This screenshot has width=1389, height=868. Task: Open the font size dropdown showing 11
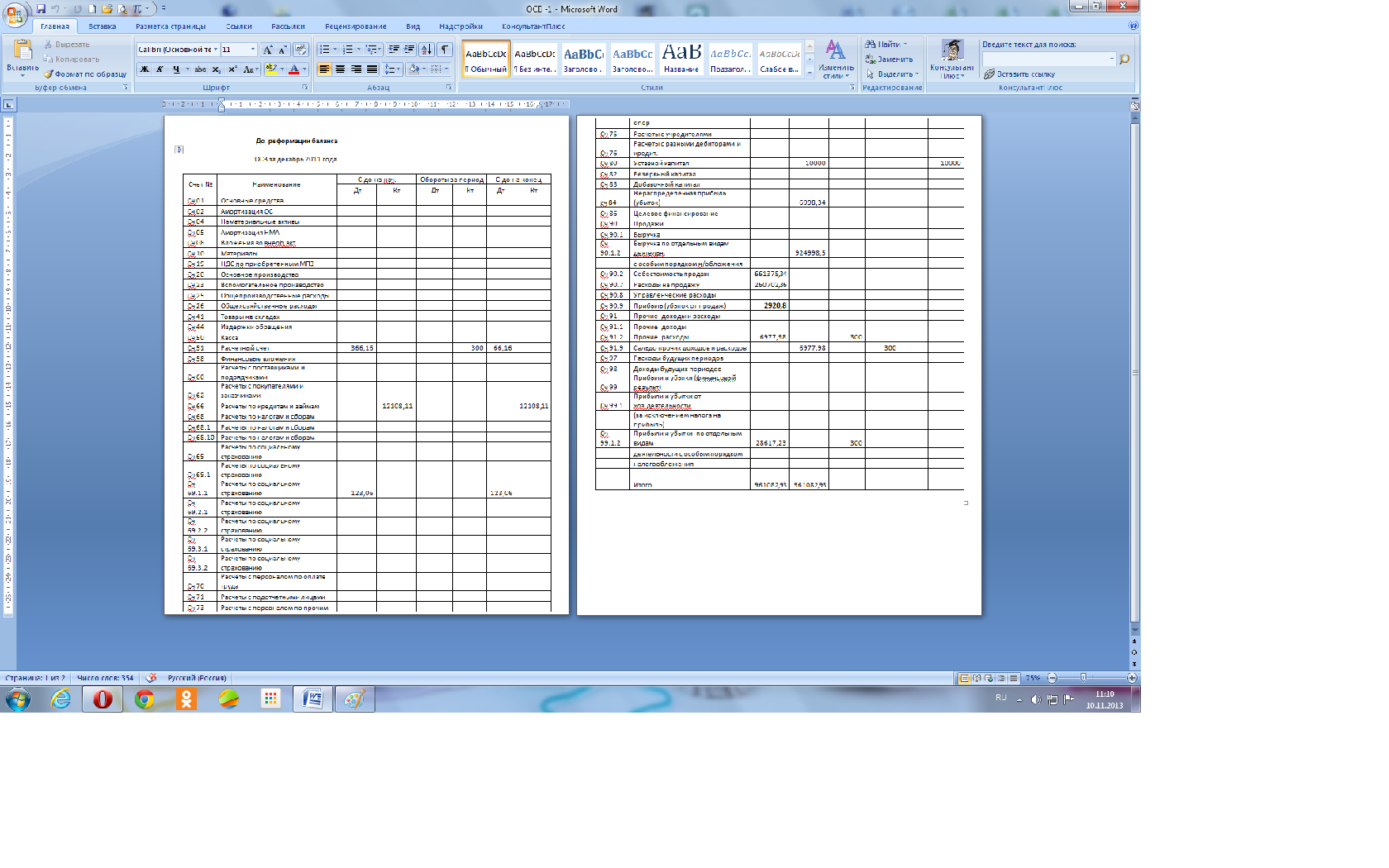253,50
